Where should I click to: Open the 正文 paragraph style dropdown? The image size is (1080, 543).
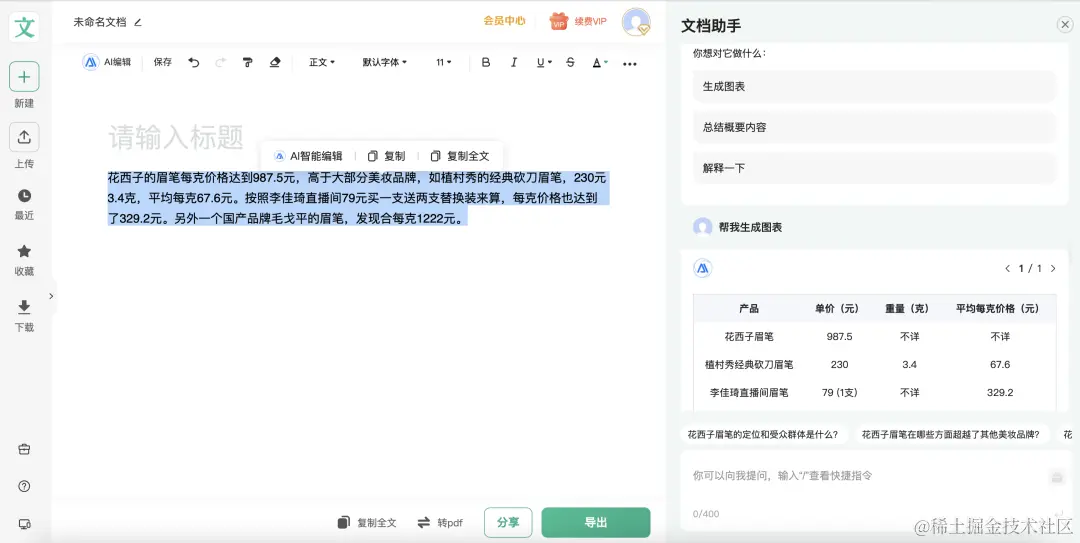(x=322, y=62)
